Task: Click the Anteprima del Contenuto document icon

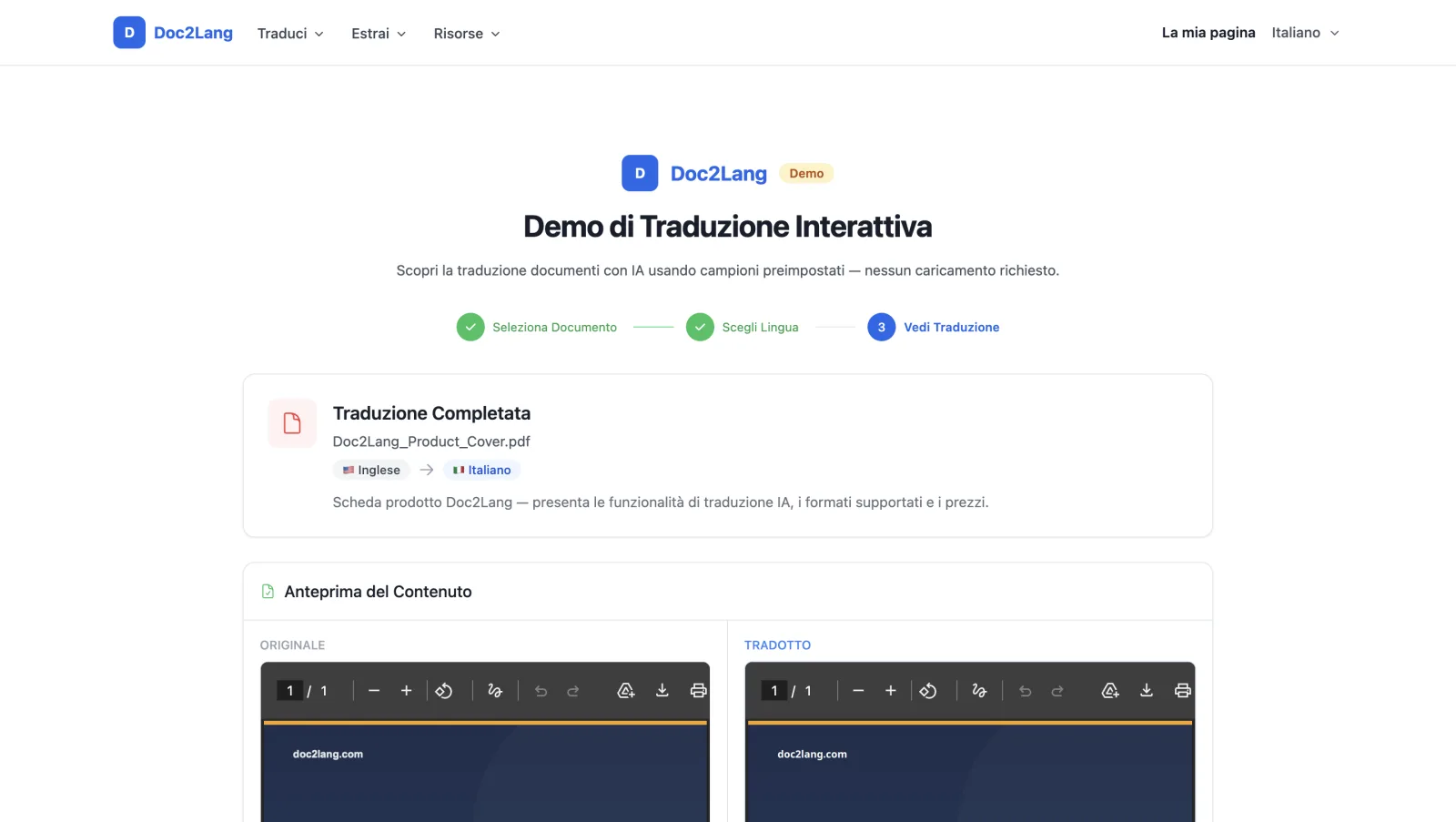Action: [268, 592]
